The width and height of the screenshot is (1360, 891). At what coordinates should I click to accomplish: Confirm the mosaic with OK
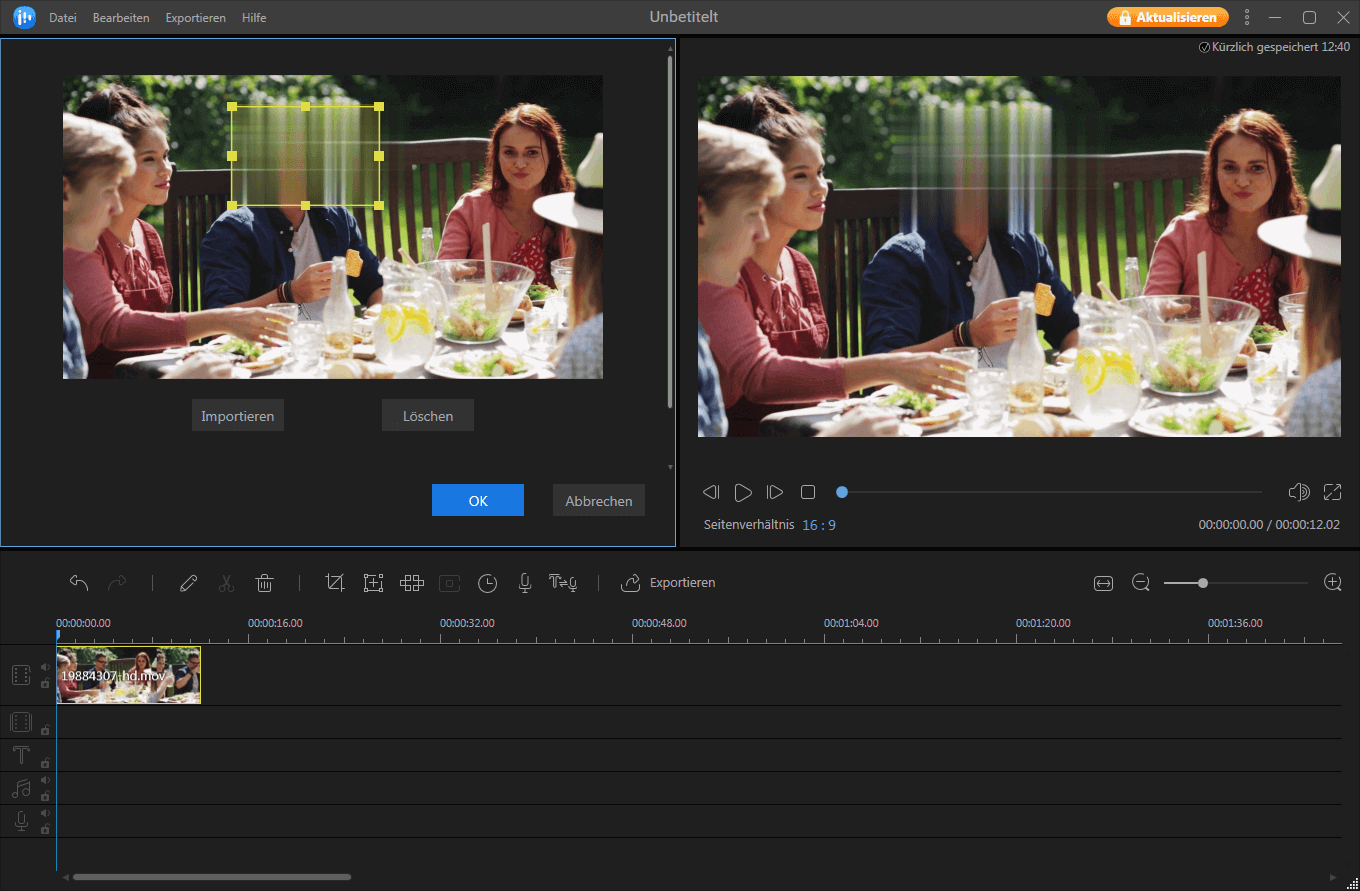tap(477, 500)
